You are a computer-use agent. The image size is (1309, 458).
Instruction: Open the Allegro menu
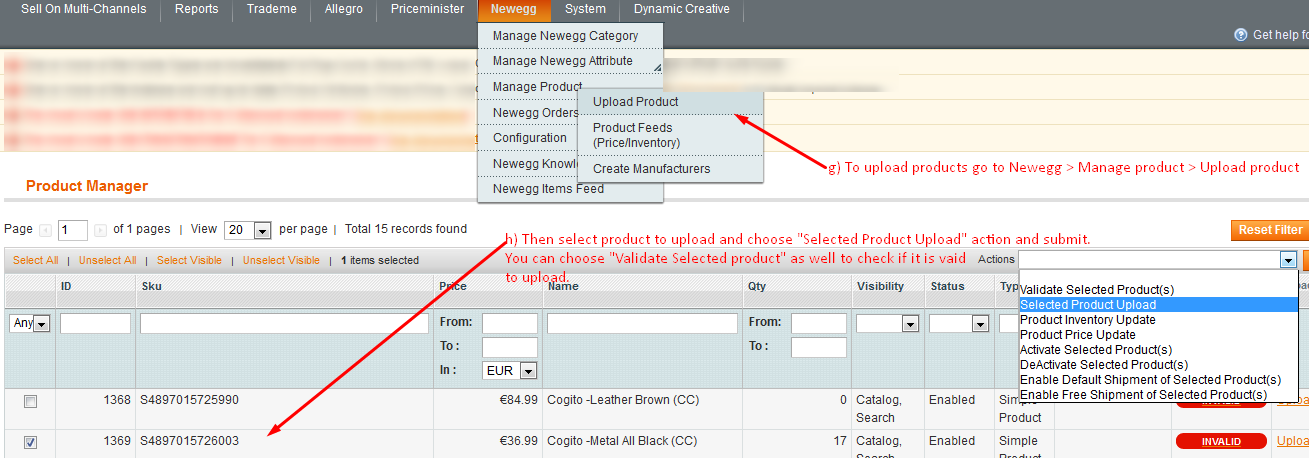344,9
